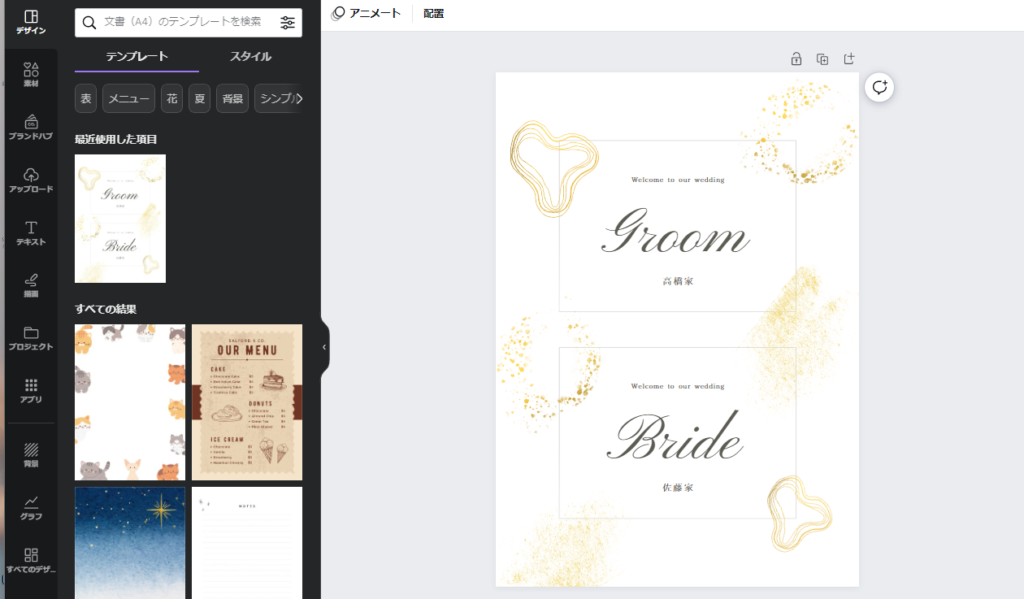Open the ブランドハブ sidebar panel

(30, 126)
